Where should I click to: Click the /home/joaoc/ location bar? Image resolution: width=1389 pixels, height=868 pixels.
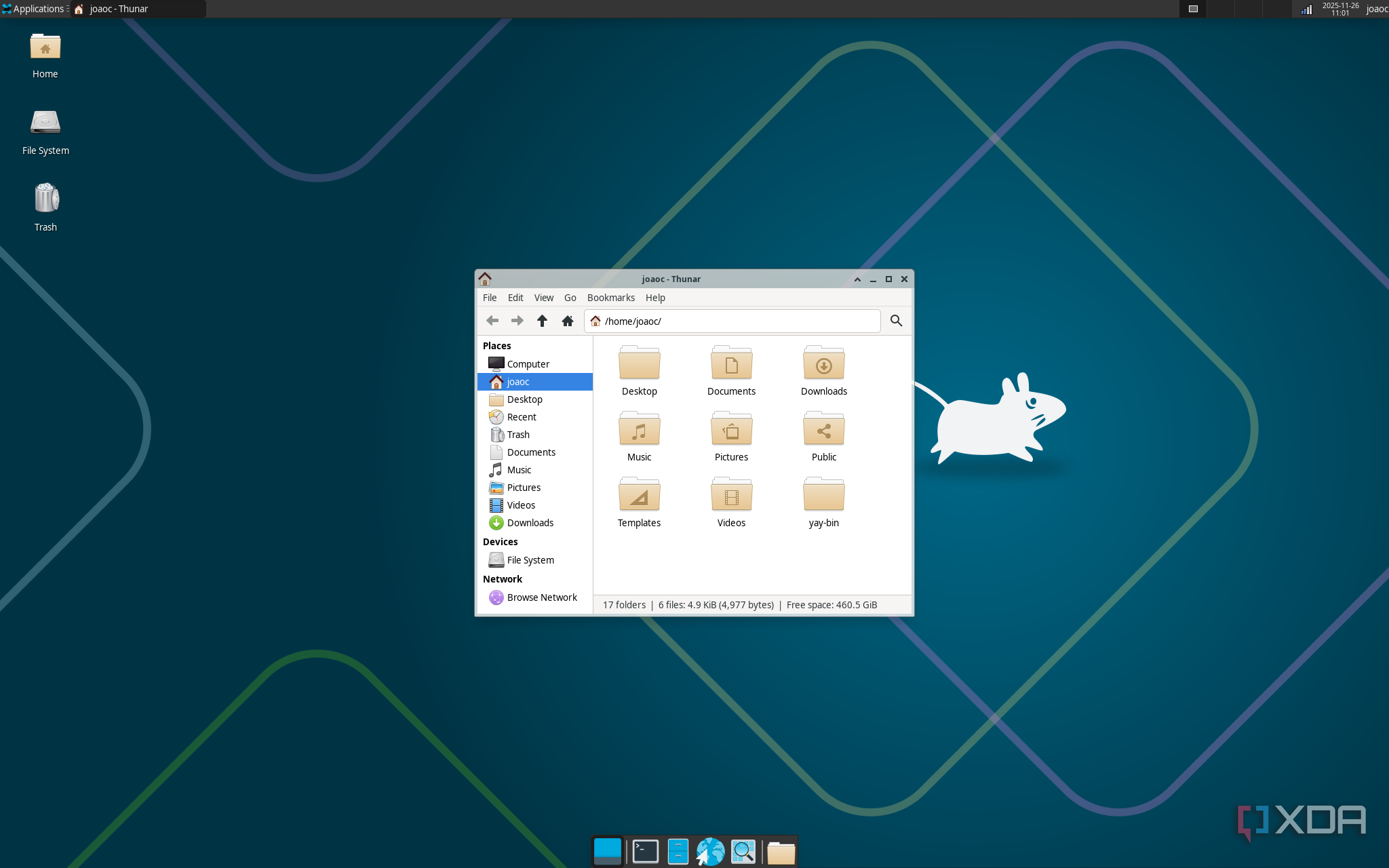(732, 321)
